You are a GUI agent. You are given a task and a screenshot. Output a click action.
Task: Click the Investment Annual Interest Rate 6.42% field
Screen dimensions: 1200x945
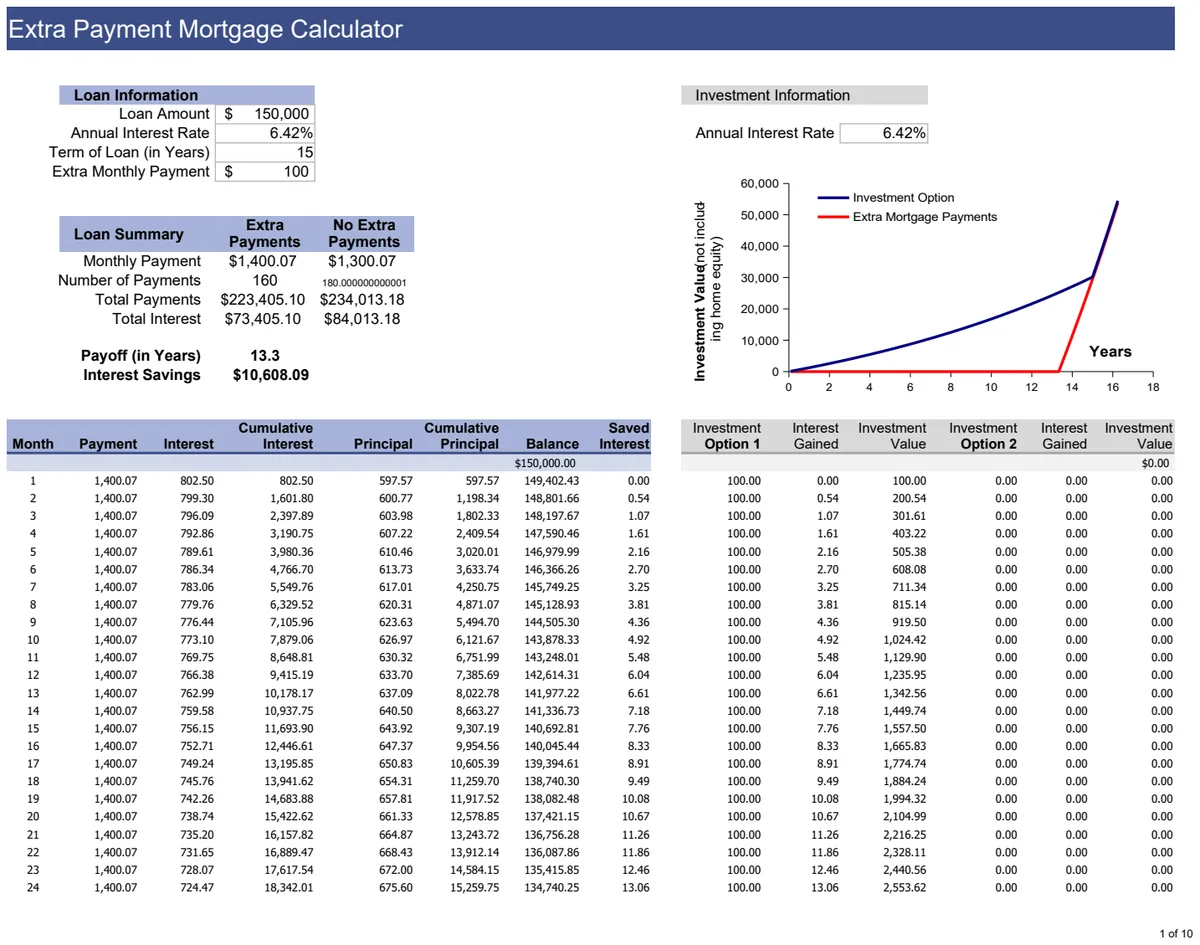[x=884, y=133]
